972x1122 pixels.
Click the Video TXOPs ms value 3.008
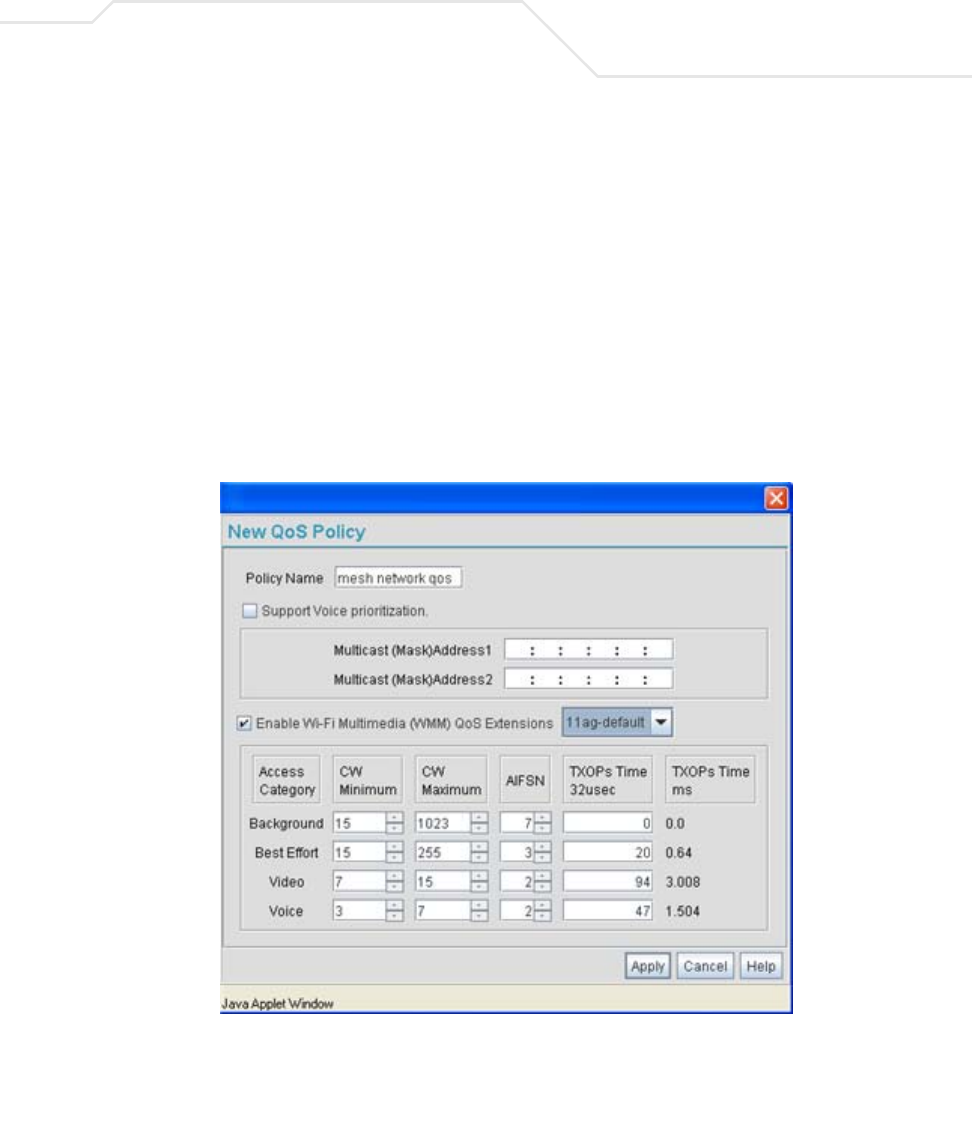[683, 882]
